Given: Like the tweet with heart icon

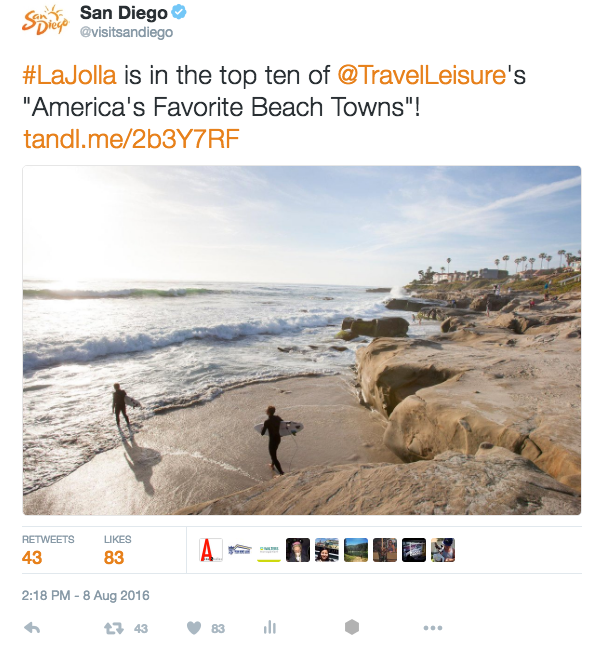Looking at the screenshot, I should (x=193, y=628).
